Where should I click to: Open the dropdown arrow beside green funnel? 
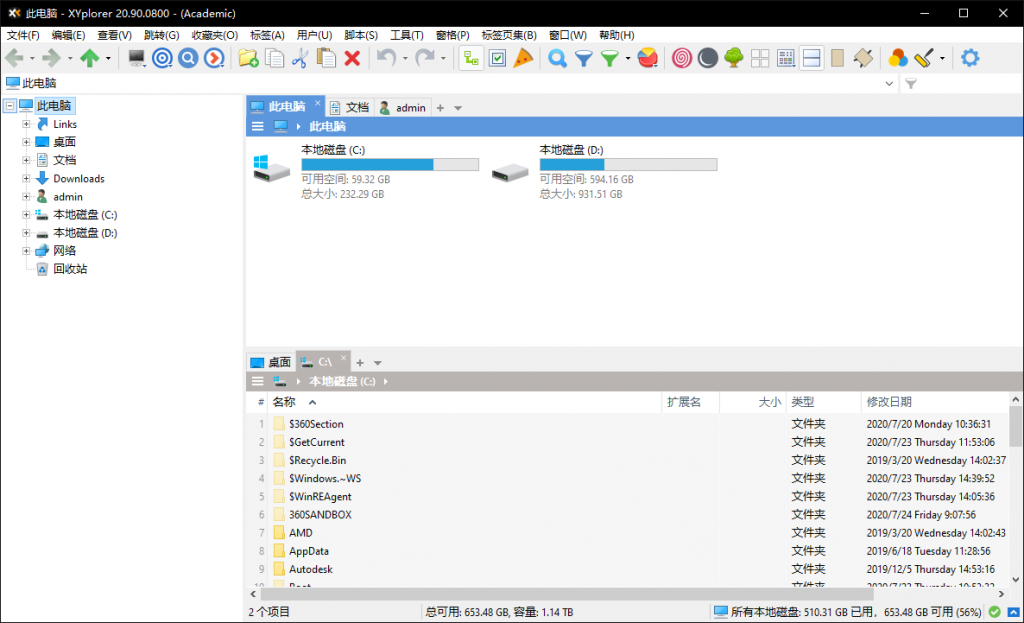[x=628, y=58]
